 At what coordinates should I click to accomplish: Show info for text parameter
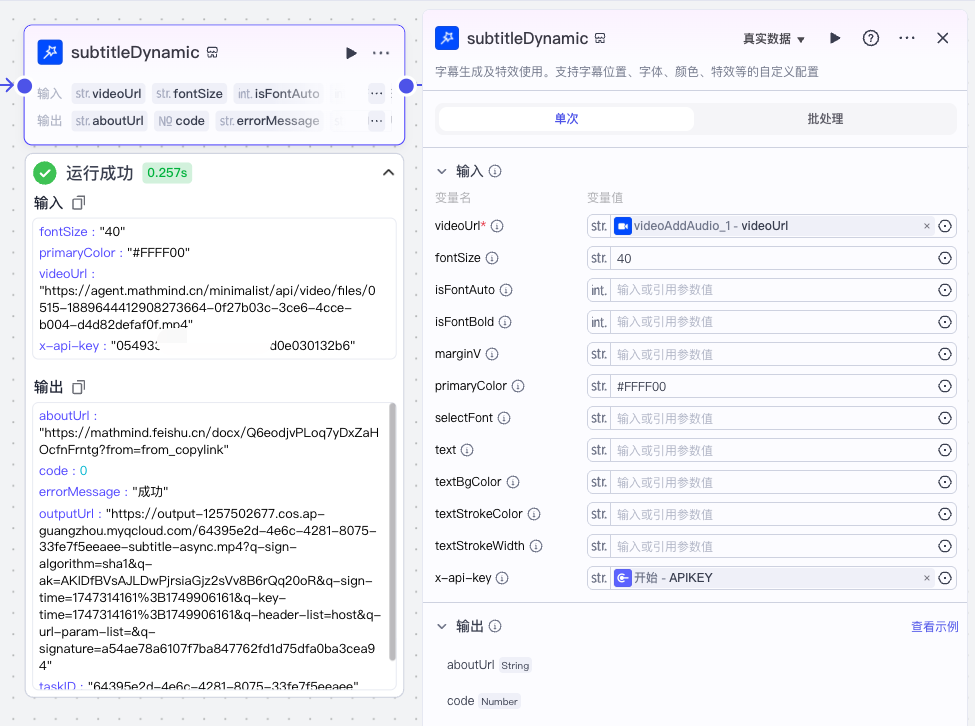pyautogui.click(x=467, y=450)
